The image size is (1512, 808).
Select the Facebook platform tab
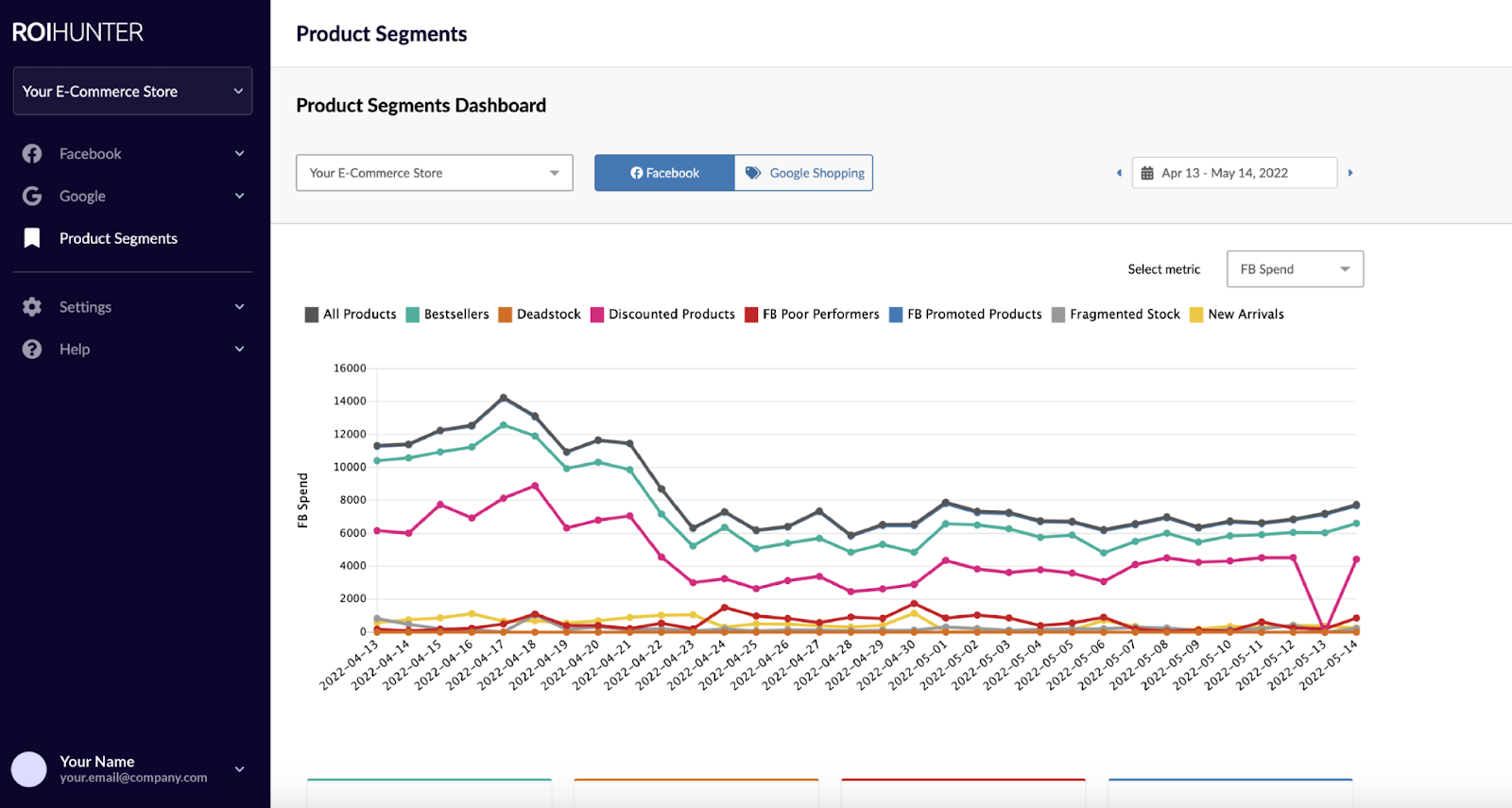coord(664,173)
